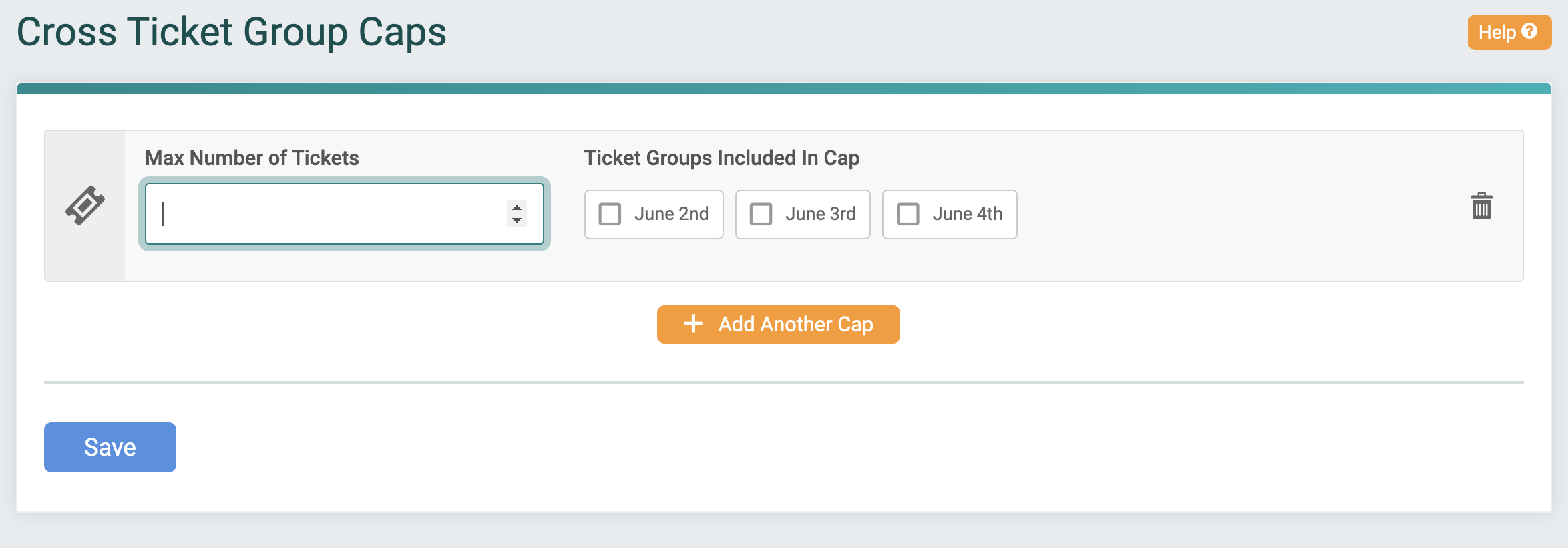
Task: Click the stepper down arrow to decrease tickets
Action: (x=516, y=220)
